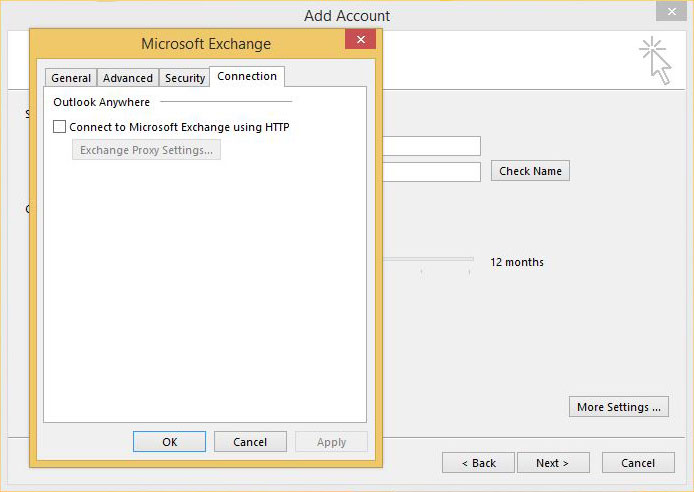694x492 pixels.
Task: Close the Add Account window
Action: [x=671, y=12]
